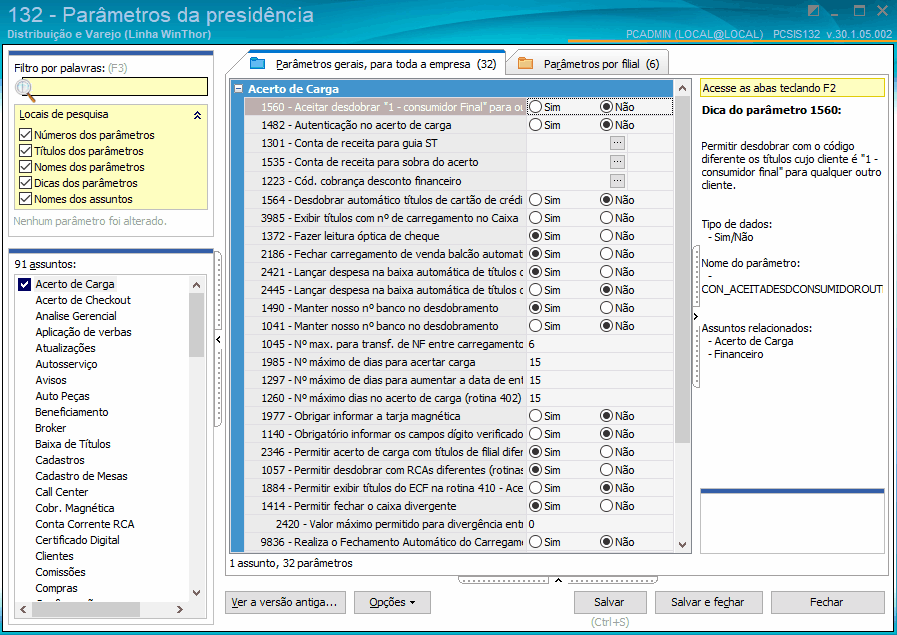The width and height of the screenshot is (897, 635).
Task: Select row 1140 Obrigatório informar campos dígito
Action: (x=385, y=434)
